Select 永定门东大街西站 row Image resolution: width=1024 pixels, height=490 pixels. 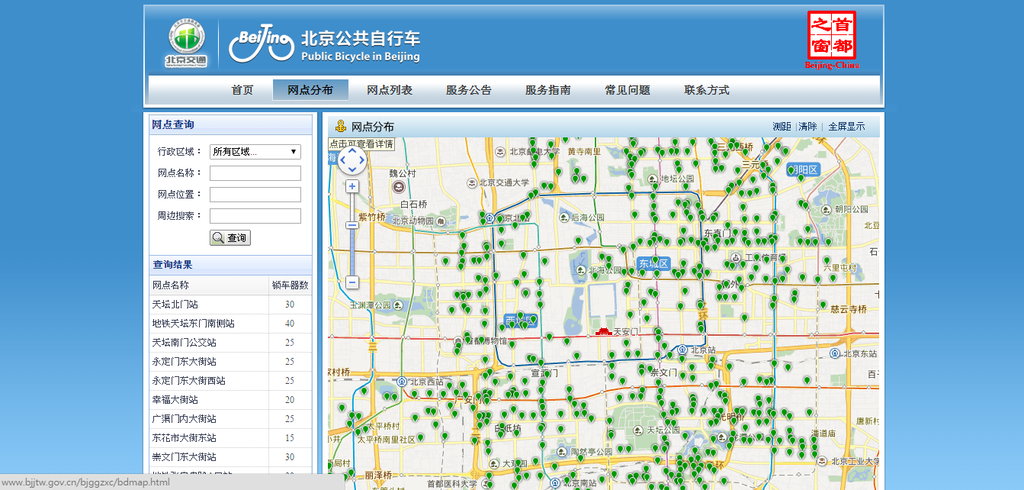231,380
